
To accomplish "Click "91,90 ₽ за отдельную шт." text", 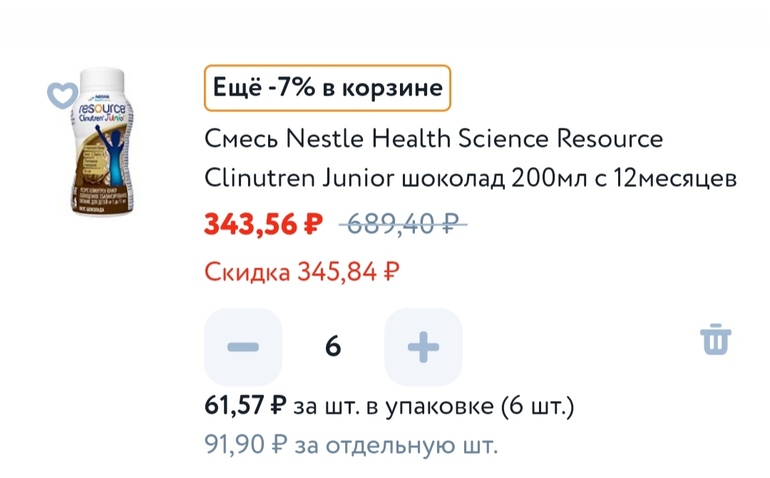I will tap(350, 444).
